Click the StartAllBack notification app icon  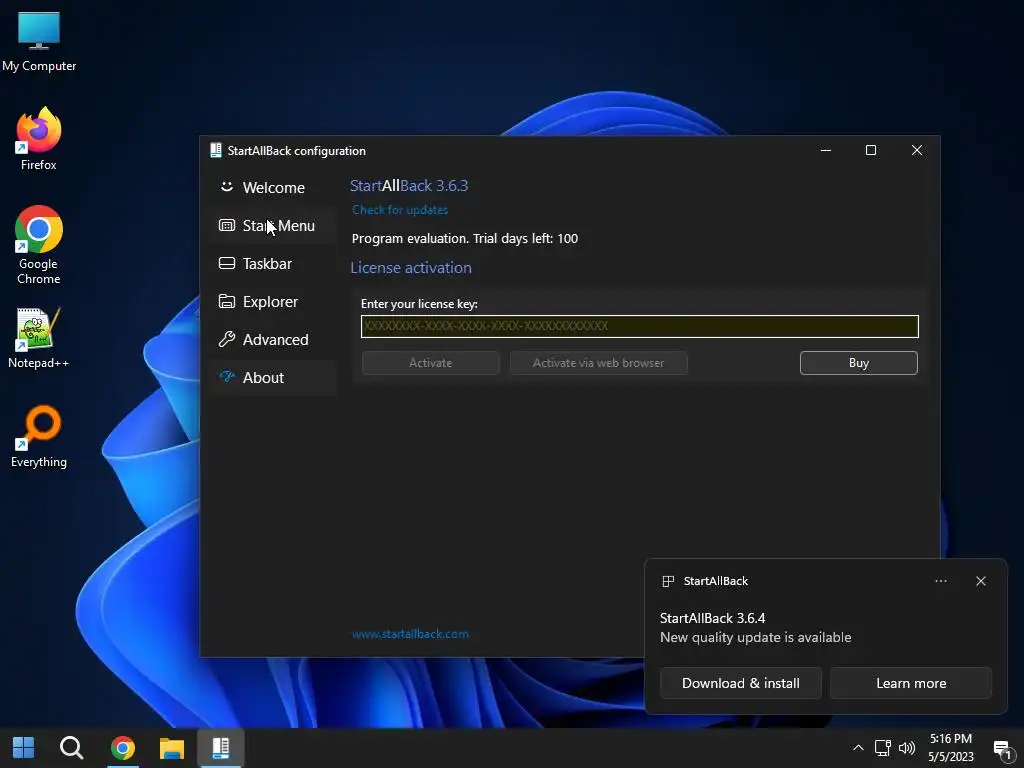click(668, 581)
